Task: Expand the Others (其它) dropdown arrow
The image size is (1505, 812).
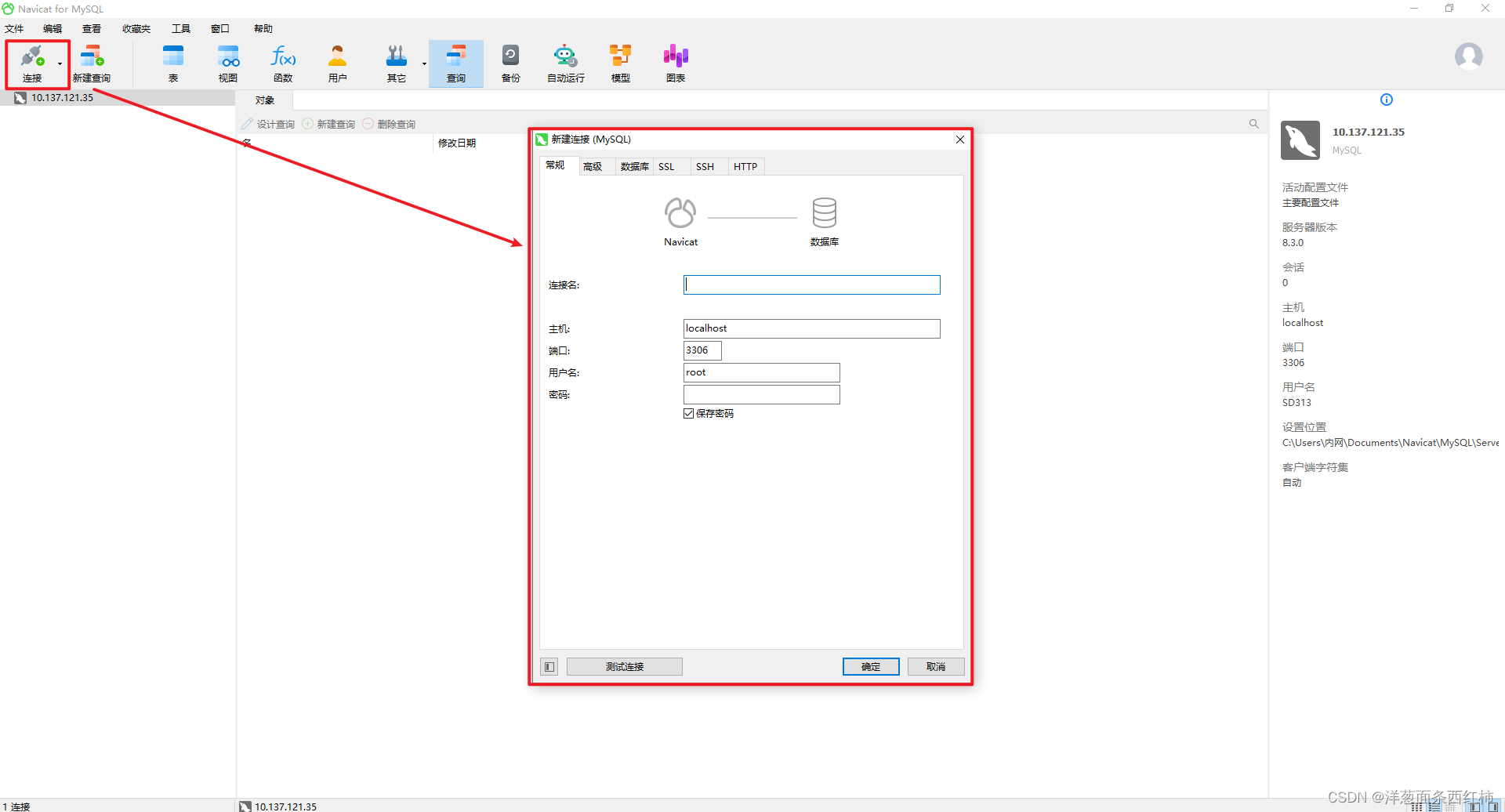Action: pos(424,63)
